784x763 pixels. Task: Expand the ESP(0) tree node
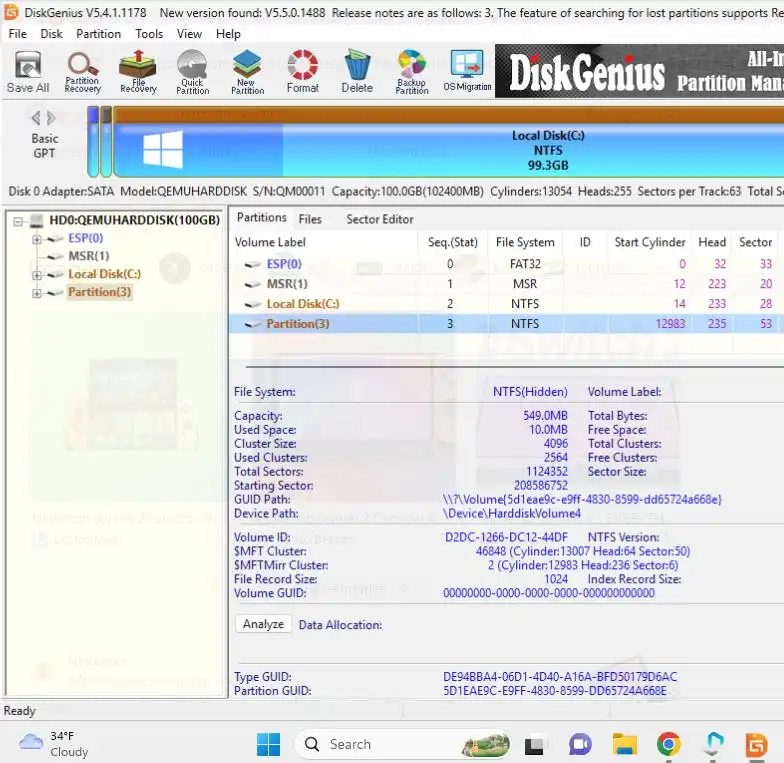[36, 239]
